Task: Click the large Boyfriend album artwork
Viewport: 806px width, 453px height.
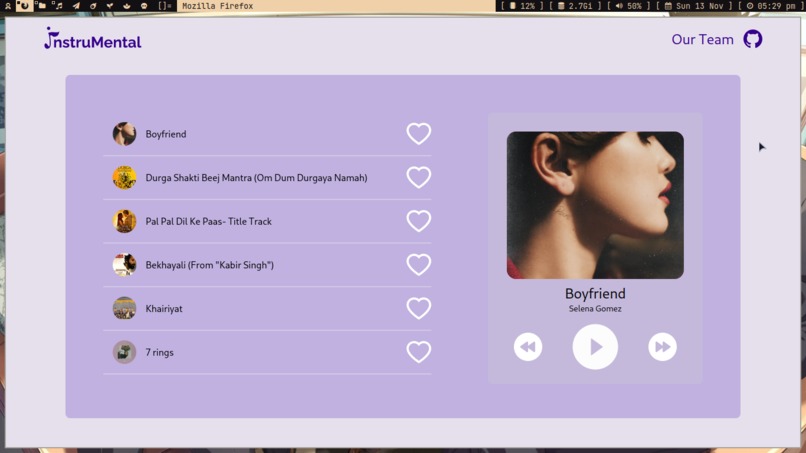Action: click(595, 205)
